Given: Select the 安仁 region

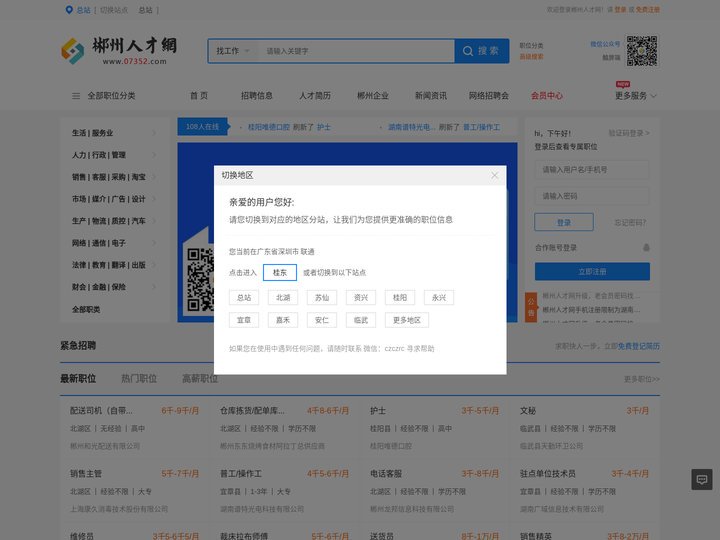Looking at the screenshot, I should tap(322, 320).
